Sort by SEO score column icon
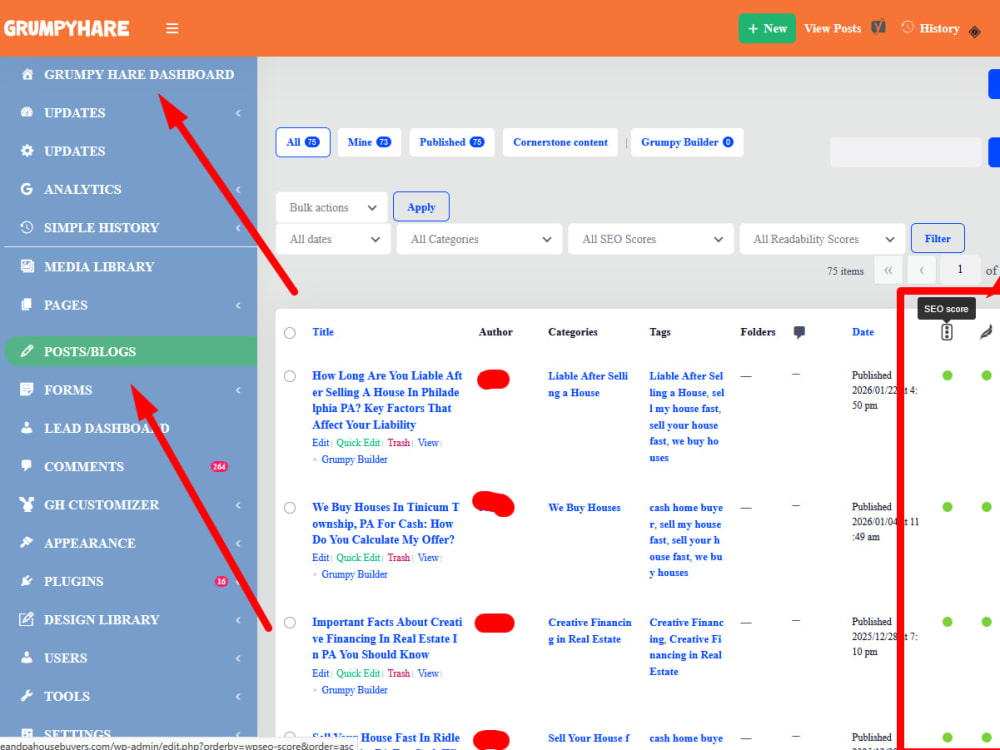The image size is (1000, 750). tap(946, 332)
